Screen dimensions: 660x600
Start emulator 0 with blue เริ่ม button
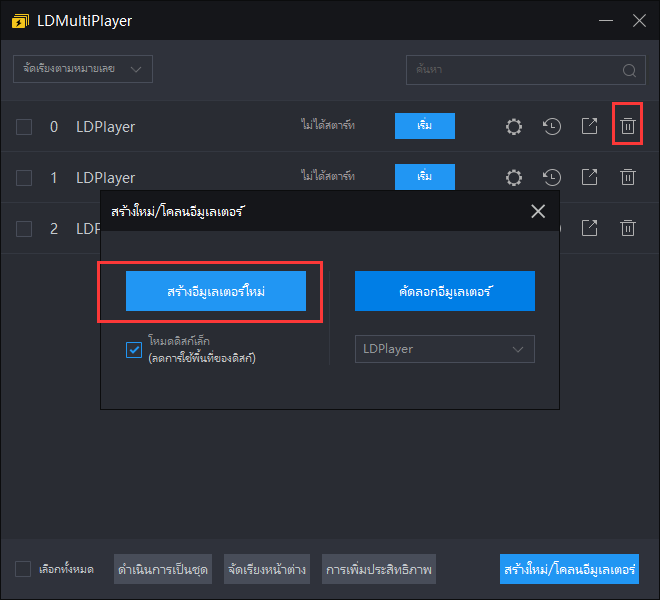tap(425, 125)
